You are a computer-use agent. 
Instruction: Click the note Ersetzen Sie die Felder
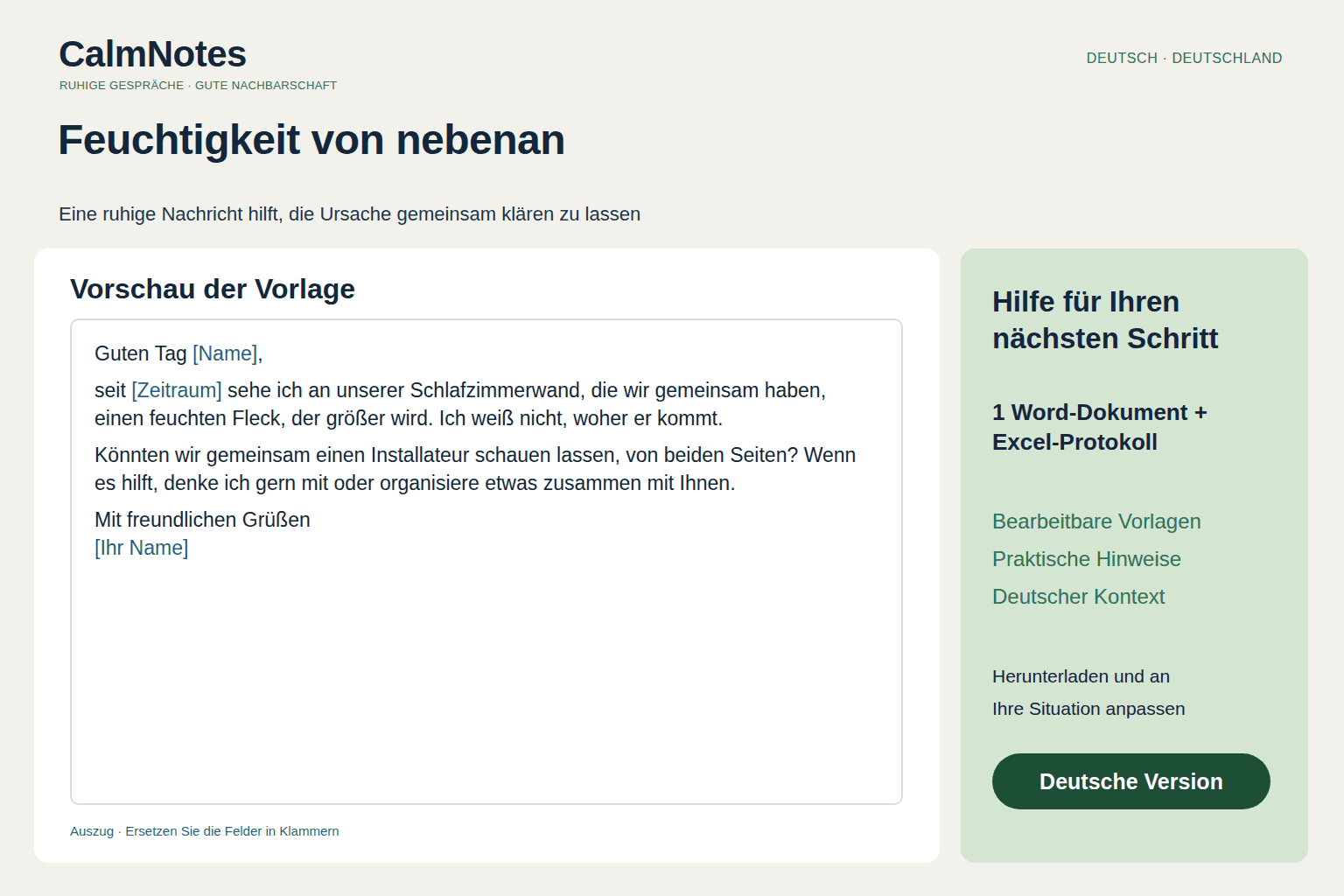point(205,831)
